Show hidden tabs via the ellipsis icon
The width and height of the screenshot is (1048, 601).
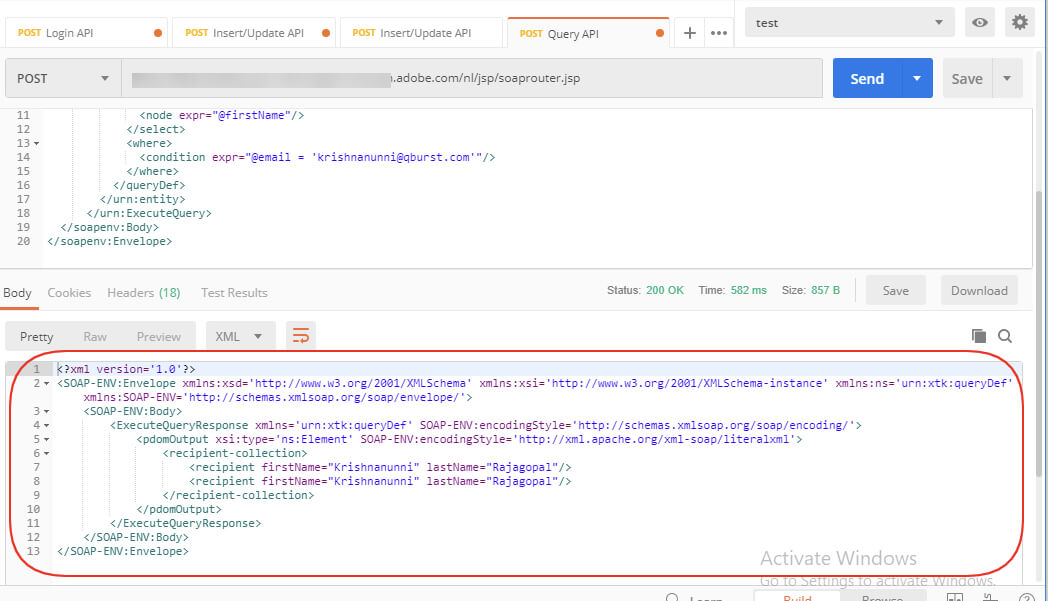click(x=719, y=32)
